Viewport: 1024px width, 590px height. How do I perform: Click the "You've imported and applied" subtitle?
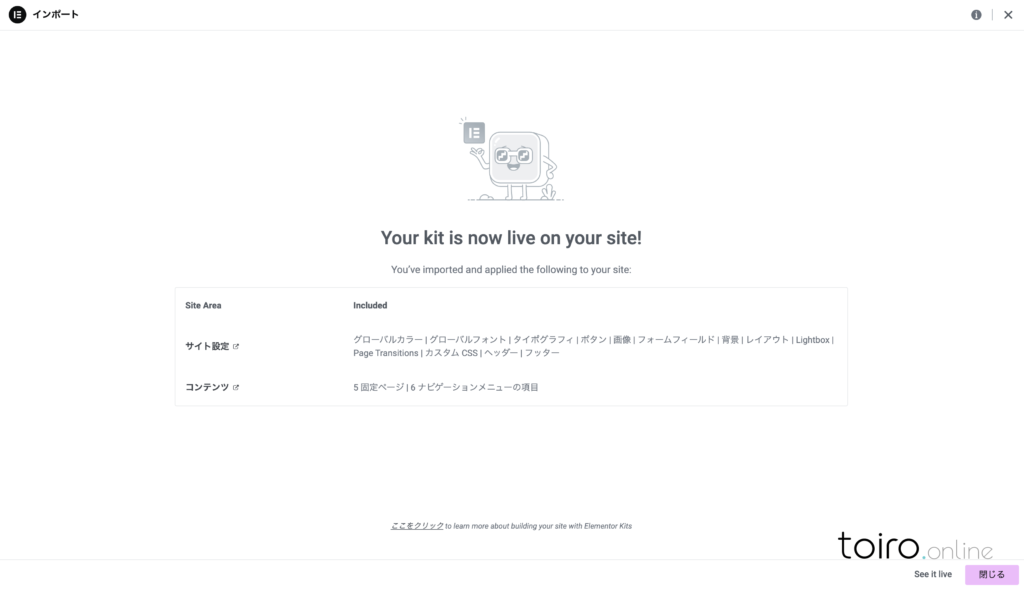[511, 270]
